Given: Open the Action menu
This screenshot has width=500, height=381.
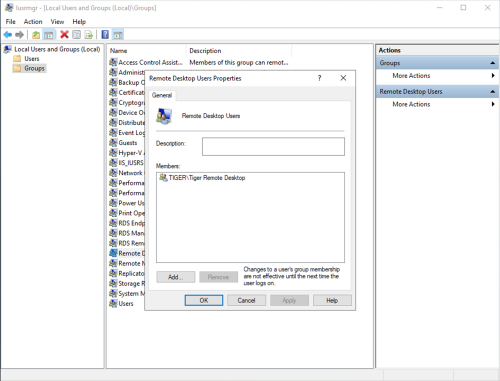Looking at the screenshot, I should point(33,22).
